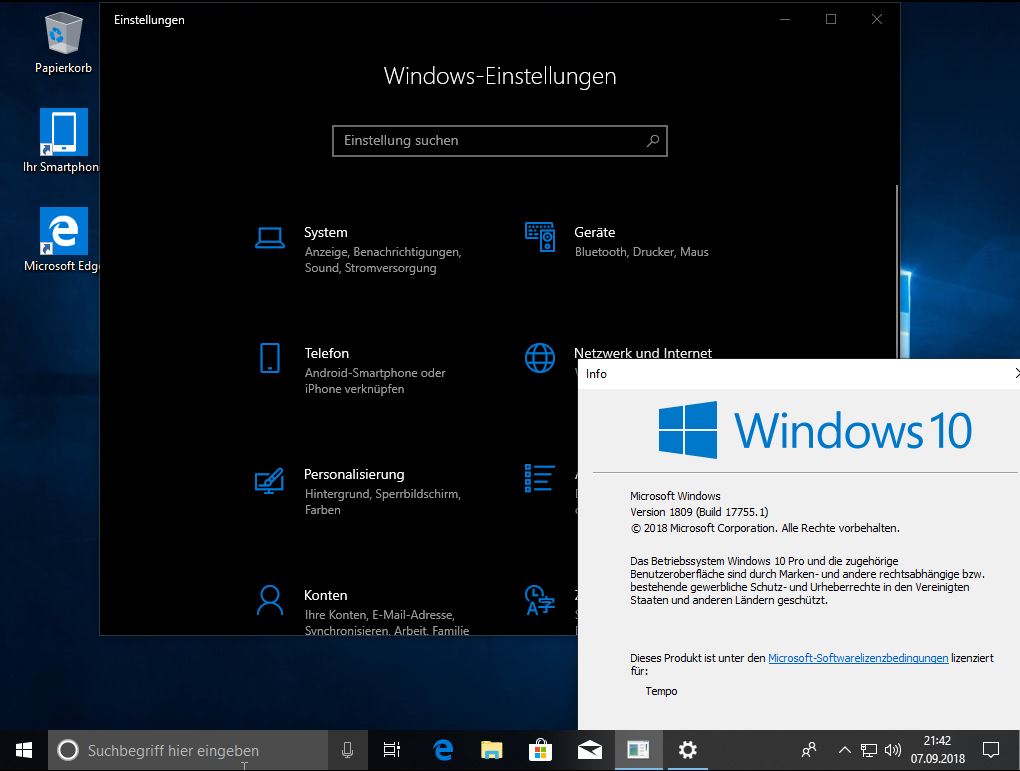Open the Netzwerk und Internet globe icon
Image resolution: width=1020 pixels, height=771 pixels.
(540, 358)
